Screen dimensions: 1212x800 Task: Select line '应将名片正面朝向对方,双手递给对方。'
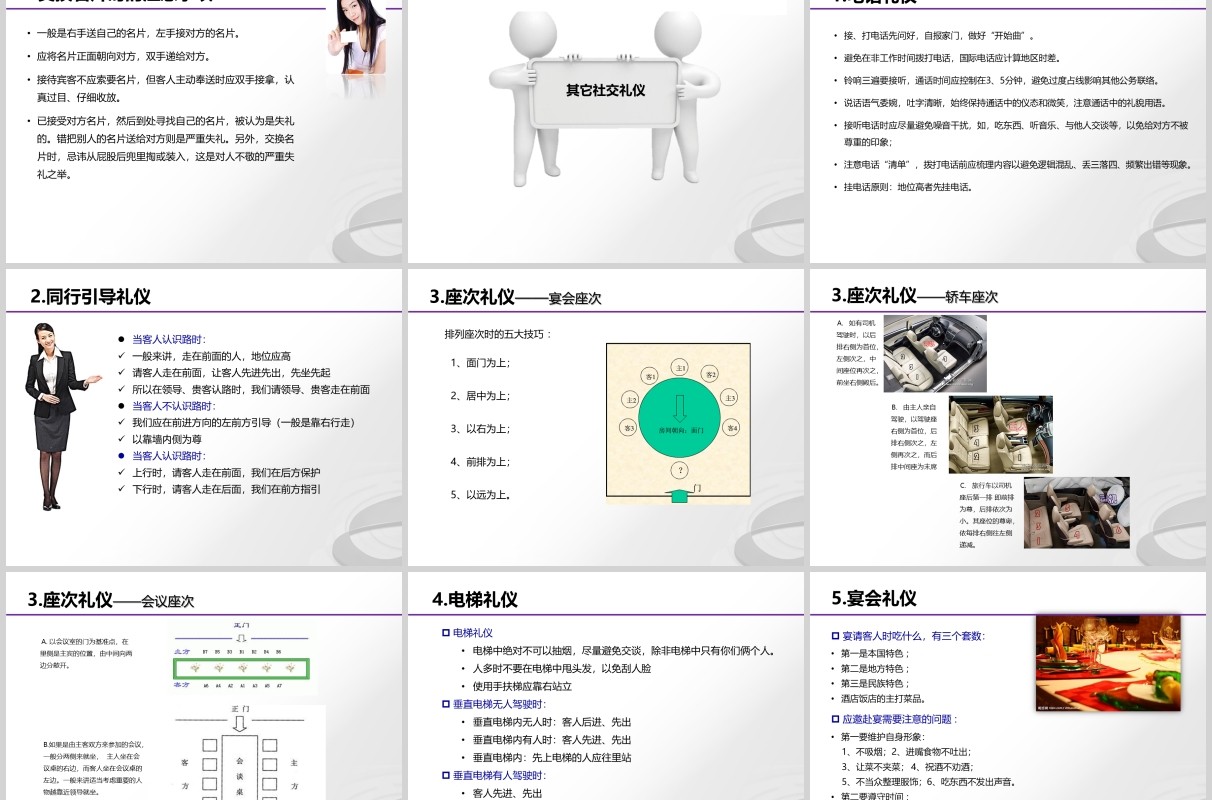123,56
